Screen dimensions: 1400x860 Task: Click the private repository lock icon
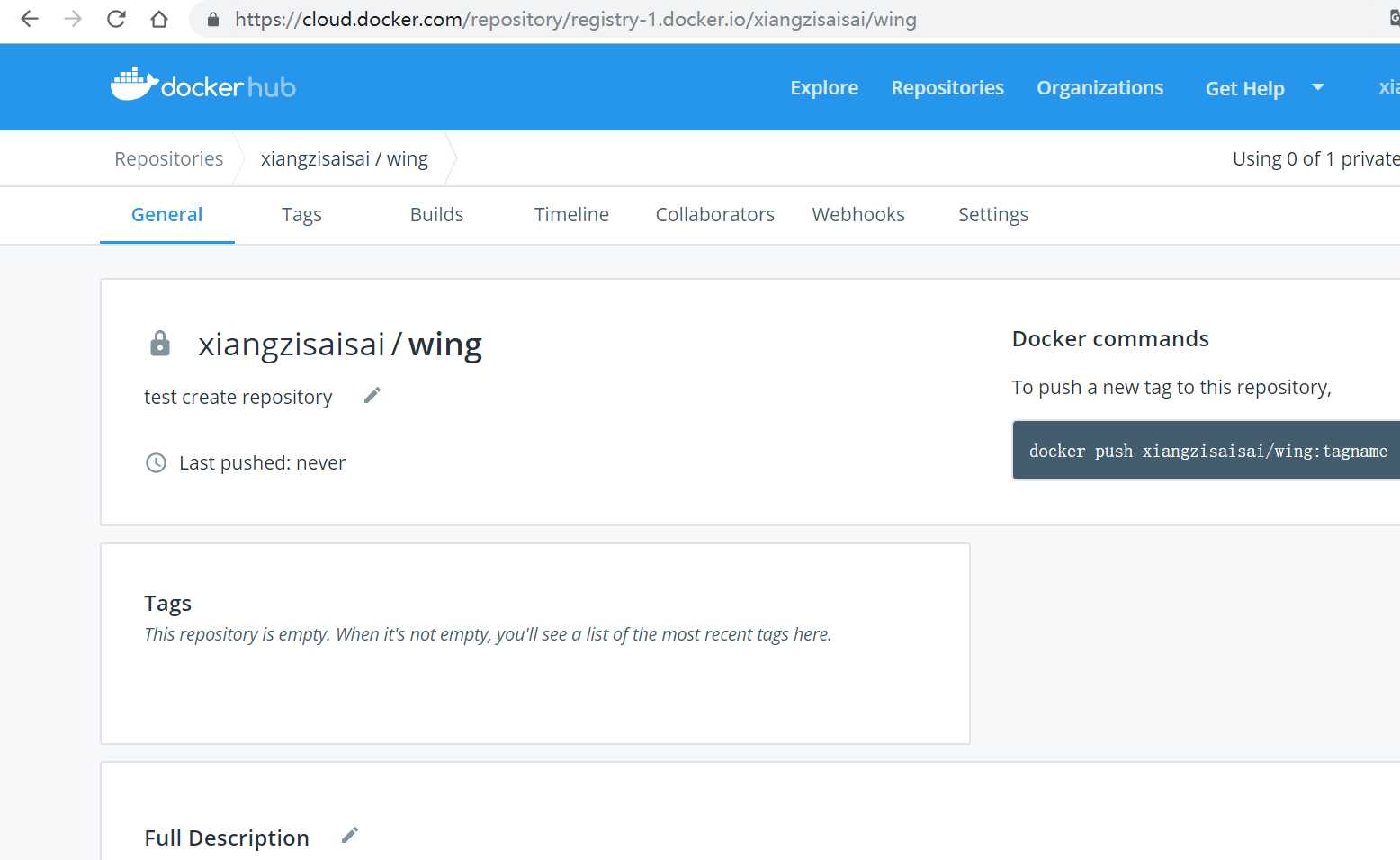160,343
